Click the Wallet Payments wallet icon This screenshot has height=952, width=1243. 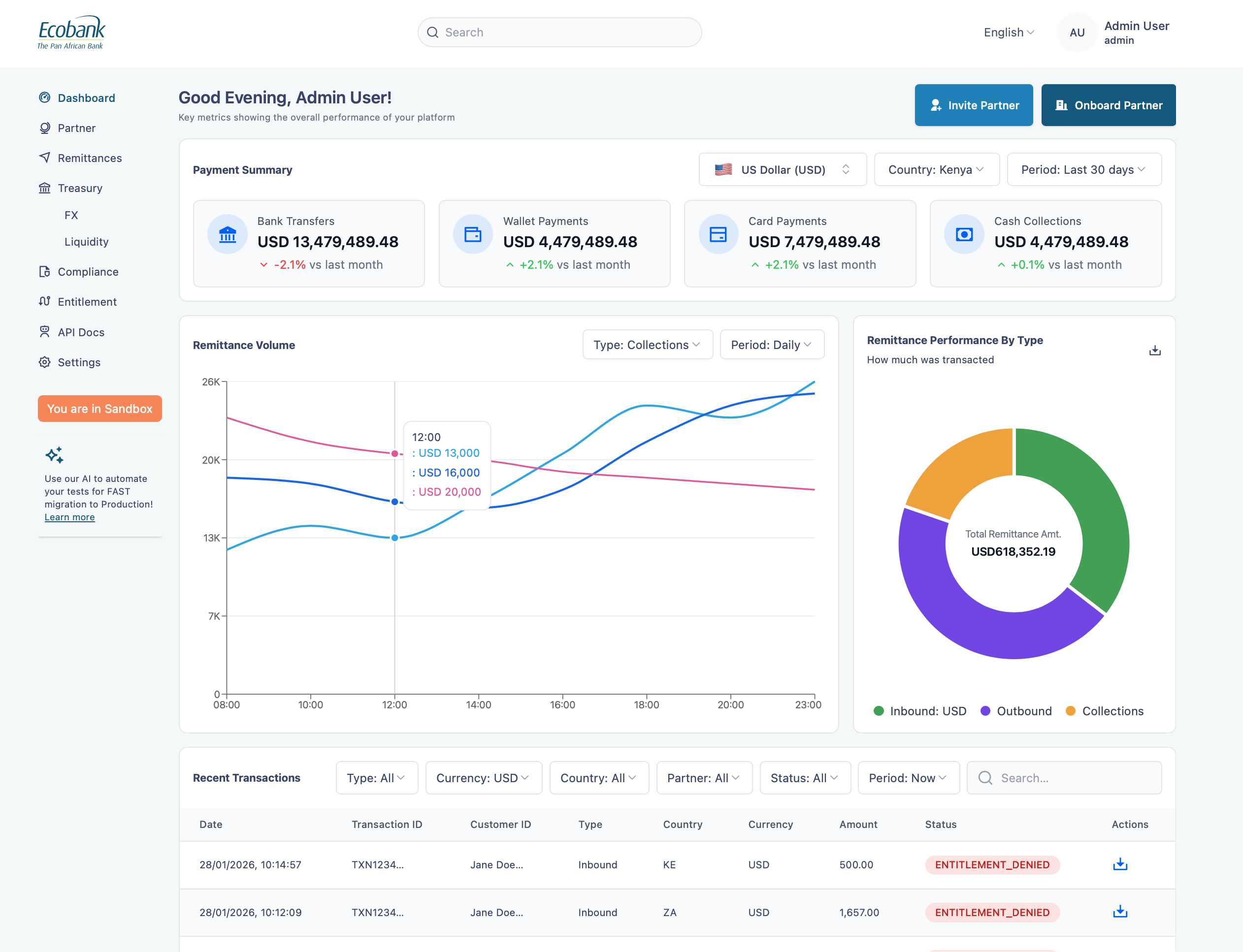tap(473, 234)
